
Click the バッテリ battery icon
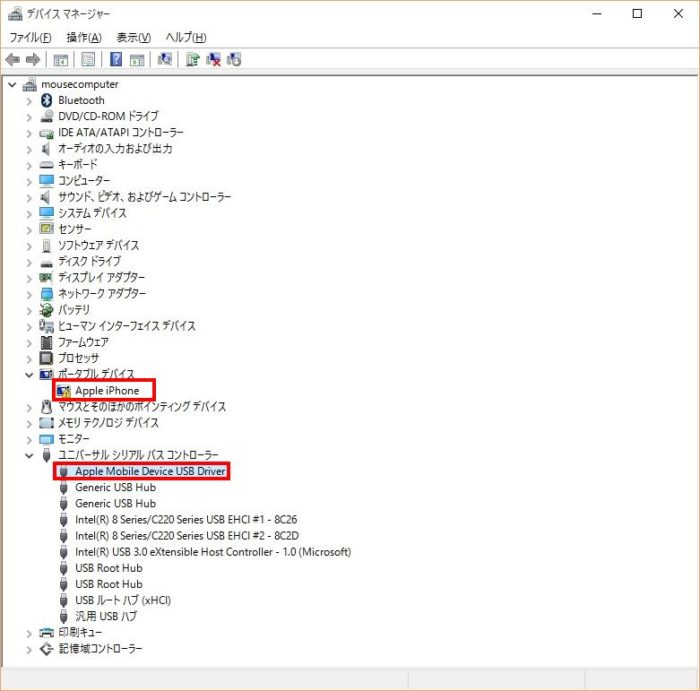46,310
